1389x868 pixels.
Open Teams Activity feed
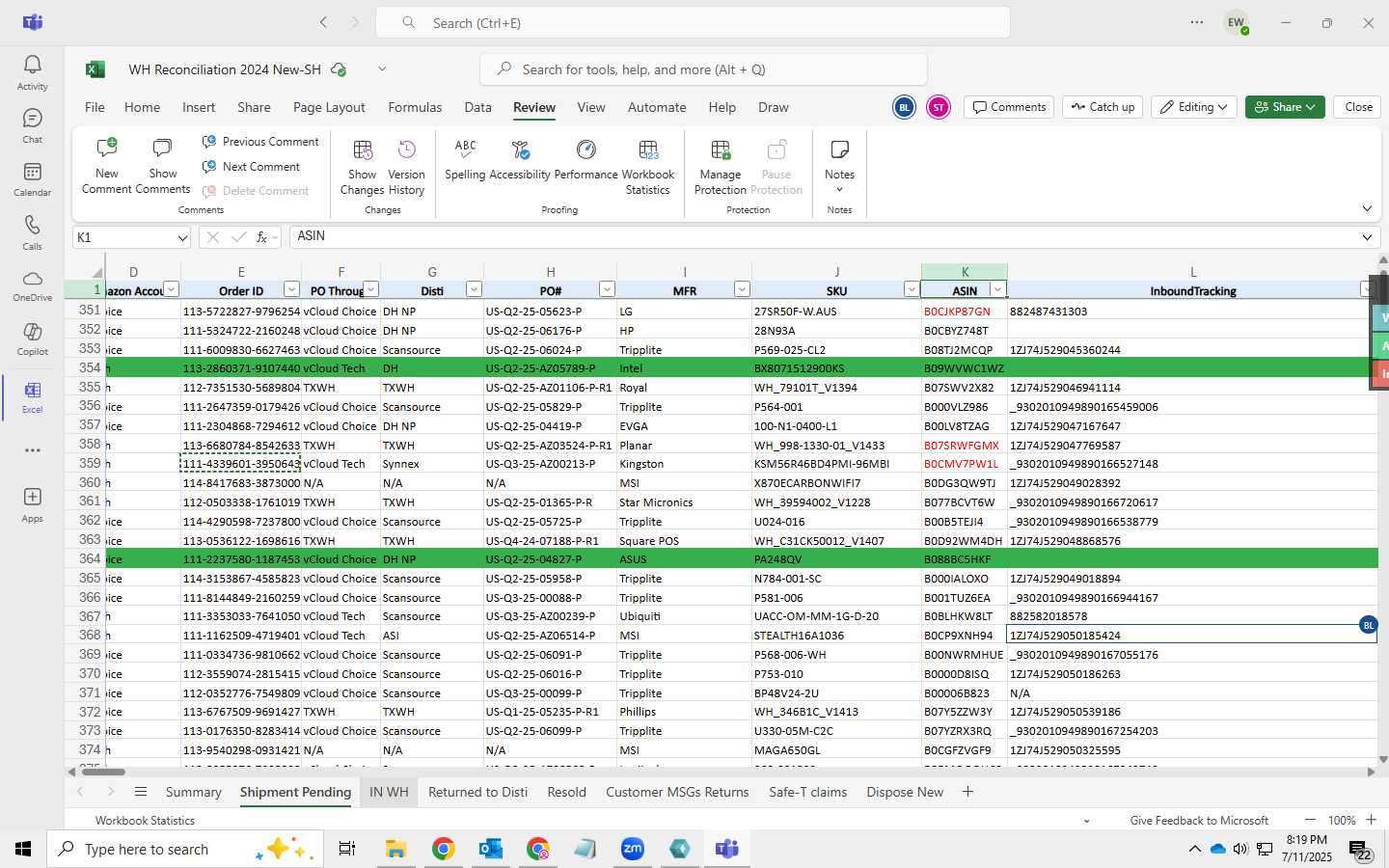click(x=32, y=72)
